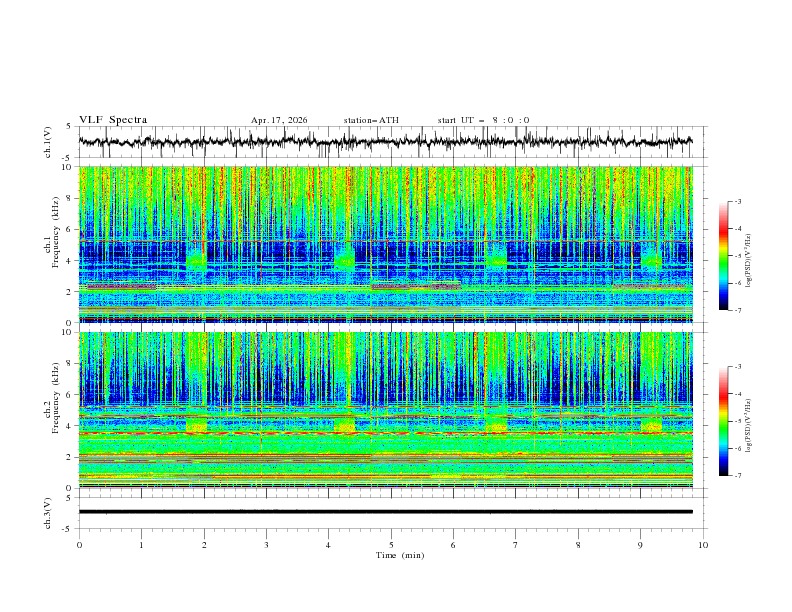
Task: Click the time axis tick label "8"
Action: 578,545
